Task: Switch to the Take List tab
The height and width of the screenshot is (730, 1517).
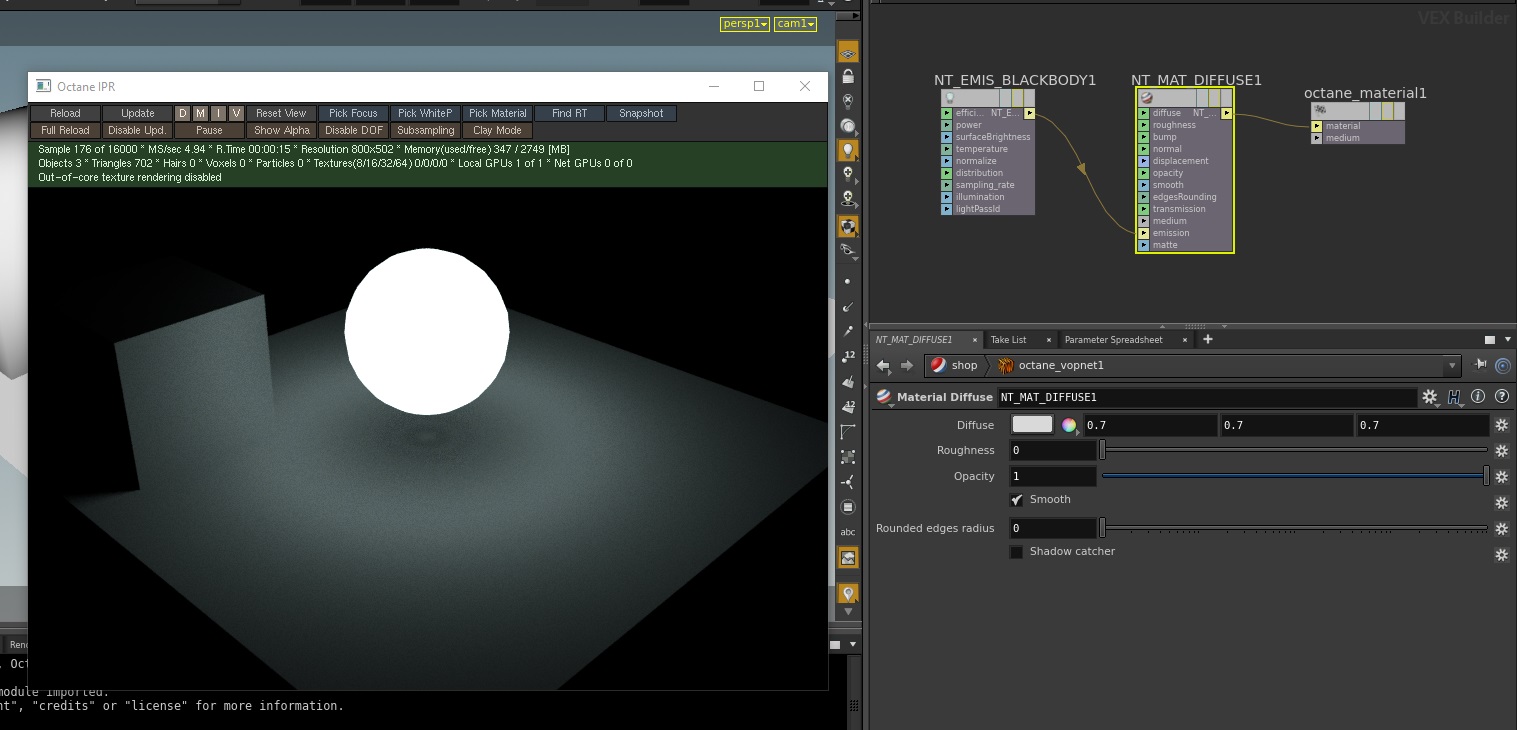Action: [x=1008, y=340]
